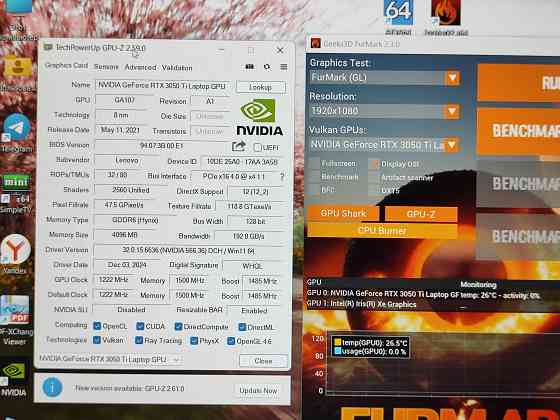The width and height of the screenshot is (560, 420).
Task: Switch to the Graphics Card tab
Action: (x=66, y=65)
